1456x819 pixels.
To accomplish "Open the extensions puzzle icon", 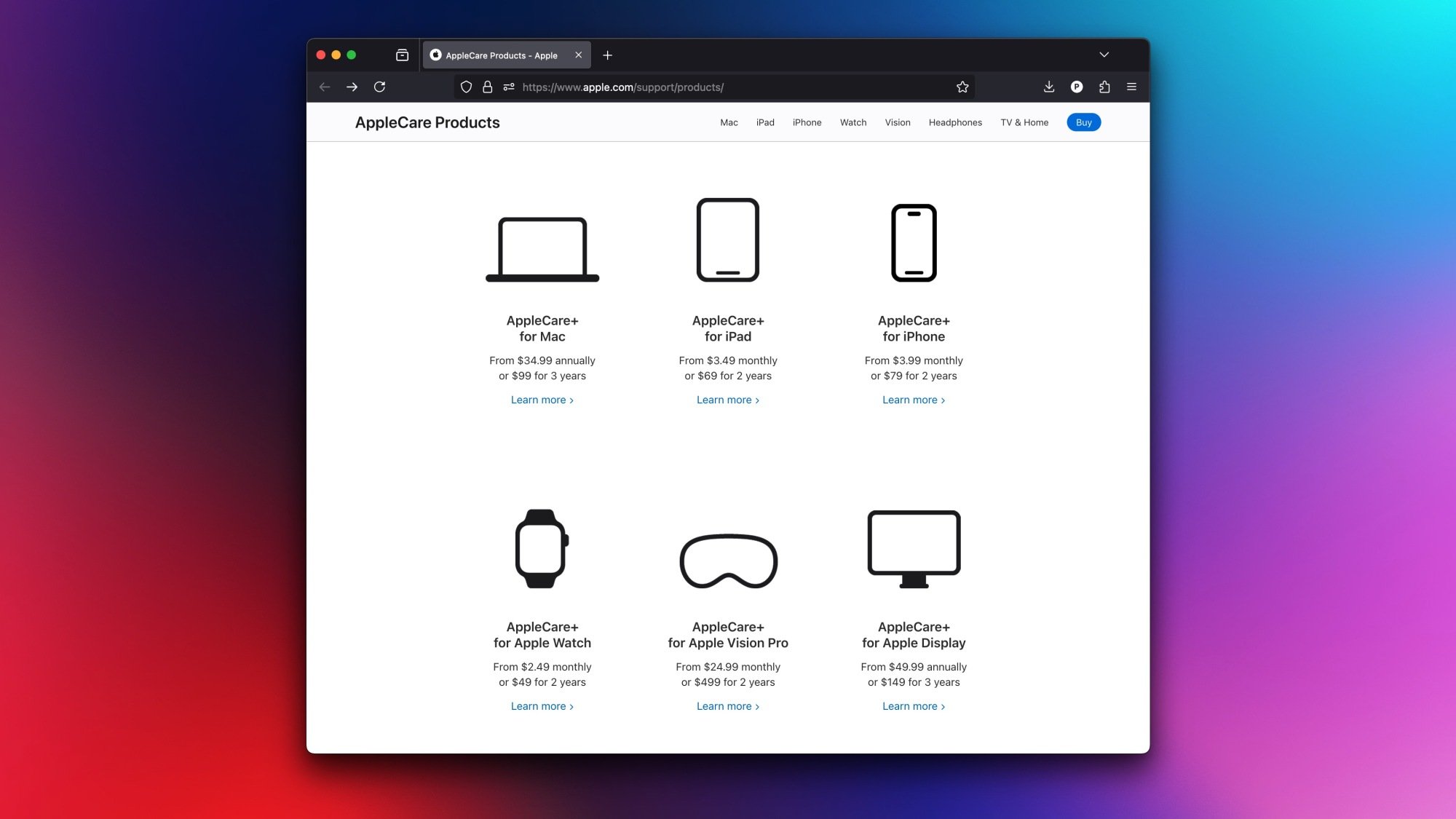I will [x=1104, y=87].
